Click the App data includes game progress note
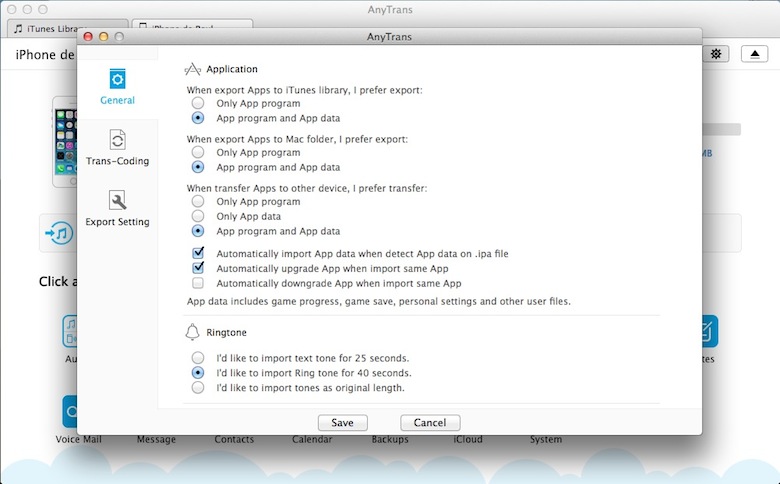Image resolution: width=780 pixels, height=484 pixels. [x=379, y=301]
